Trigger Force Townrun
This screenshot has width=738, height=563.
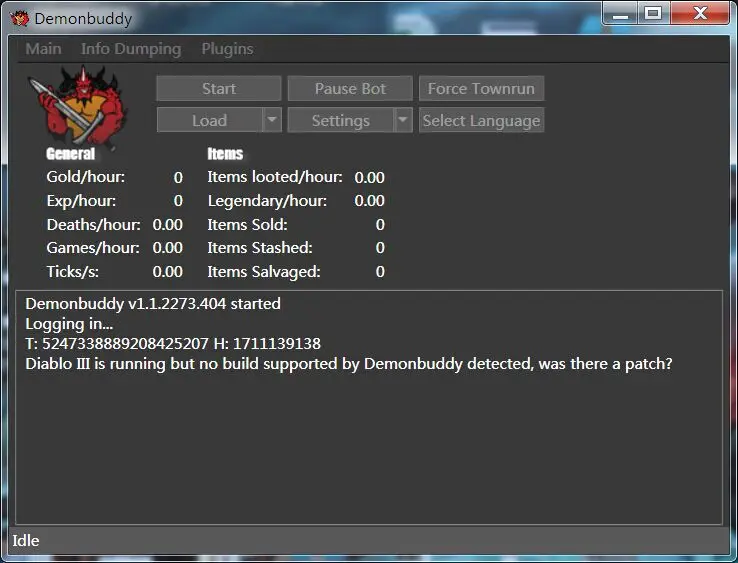[x=481, y=89]
